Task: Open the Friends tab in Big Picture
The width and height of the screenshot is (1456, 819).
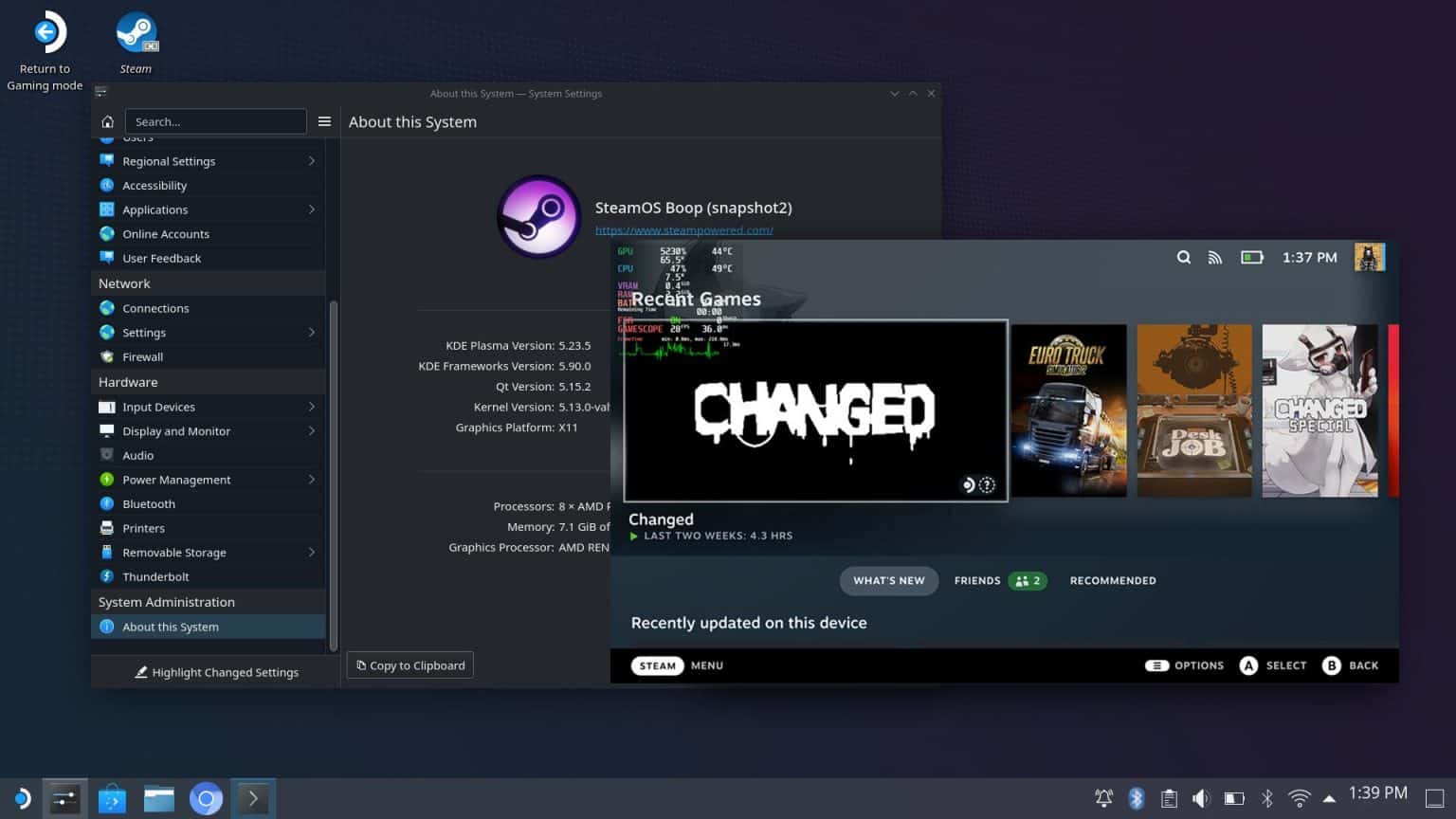Action: coord(977,580)
